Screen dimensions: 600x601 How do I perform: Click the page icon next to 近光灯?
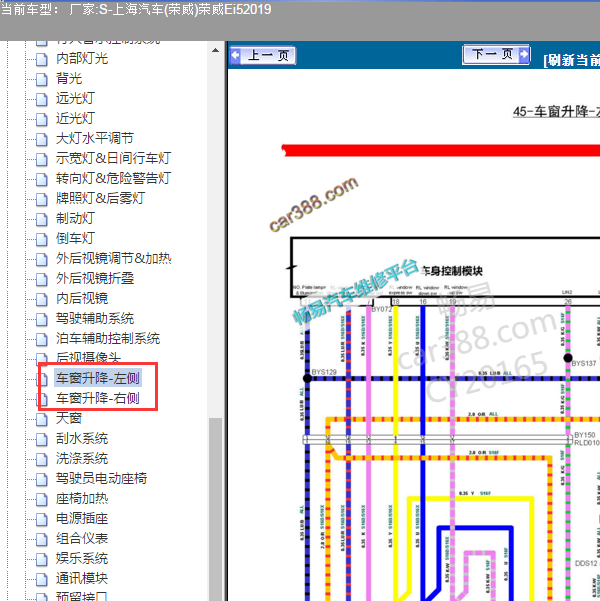pyautogui.click(x=42, y=119)
